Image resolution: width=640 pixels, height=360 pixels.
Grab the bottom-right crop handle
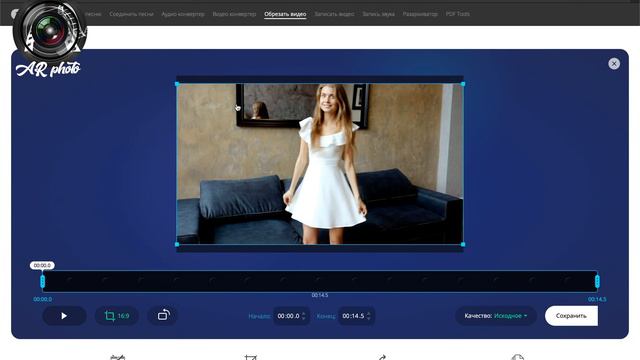click(463, 244)
